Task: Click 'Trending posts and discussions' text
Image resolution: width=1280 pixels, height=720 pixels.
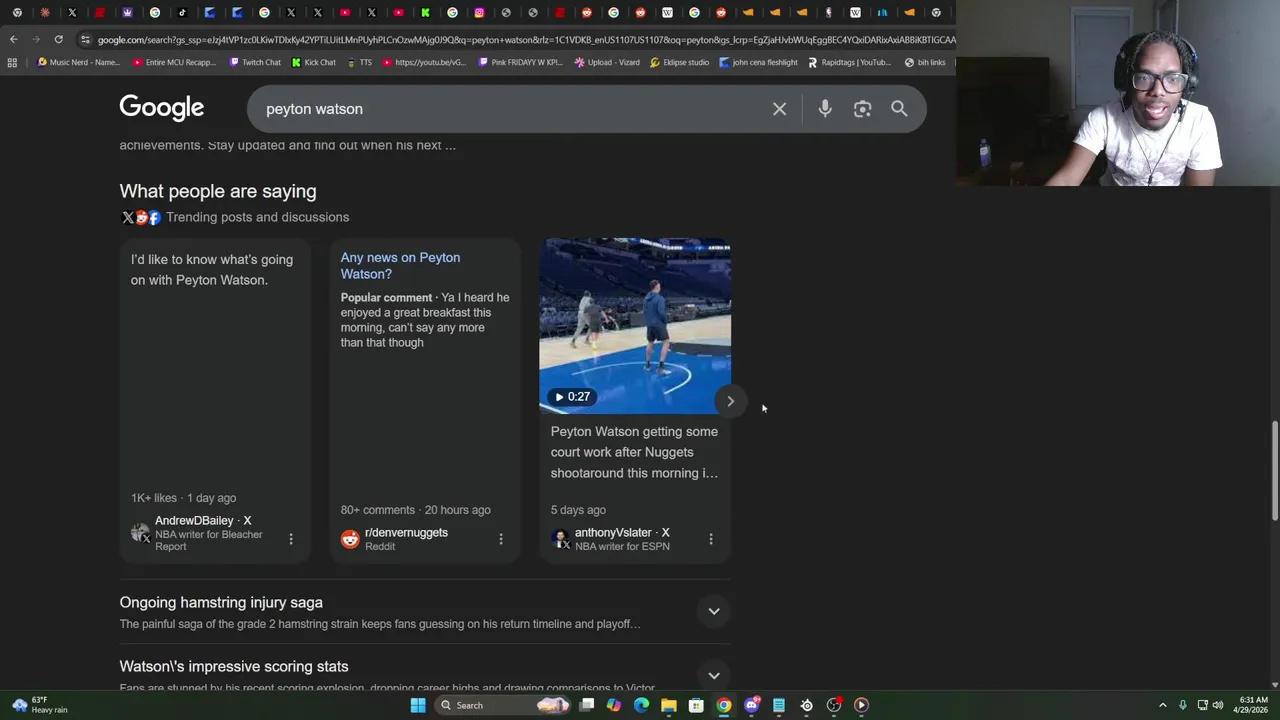Action: tap(257, 217)
